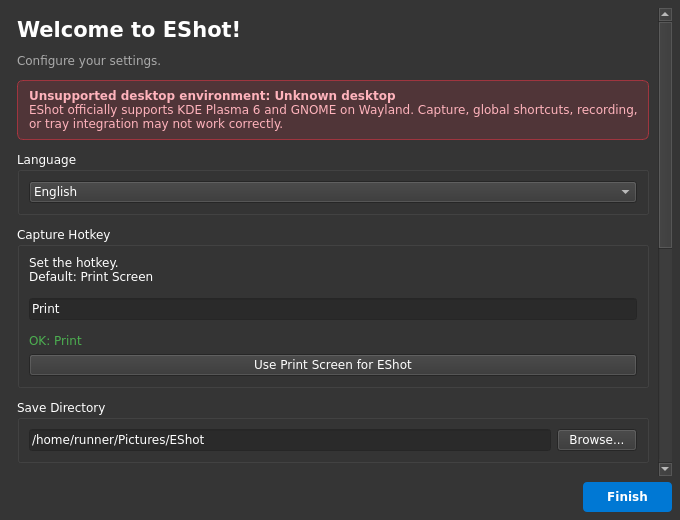
Task: Click the Finish button
Action: pos(627,497)
